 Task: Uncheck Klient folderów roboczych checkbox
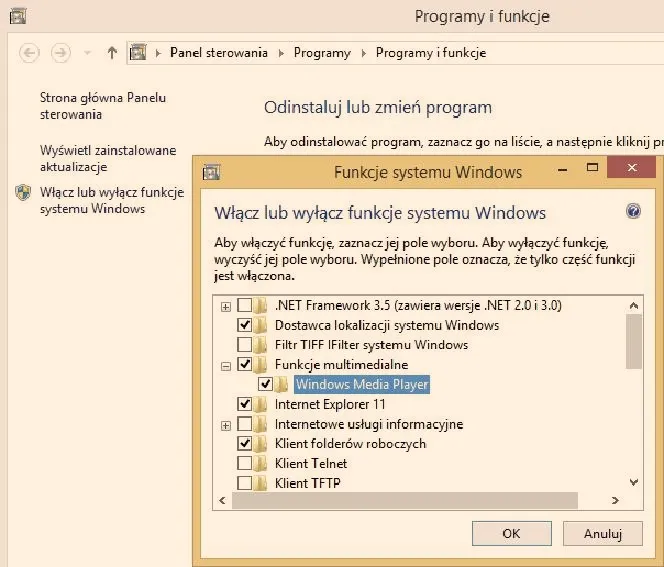coord(245,443)
